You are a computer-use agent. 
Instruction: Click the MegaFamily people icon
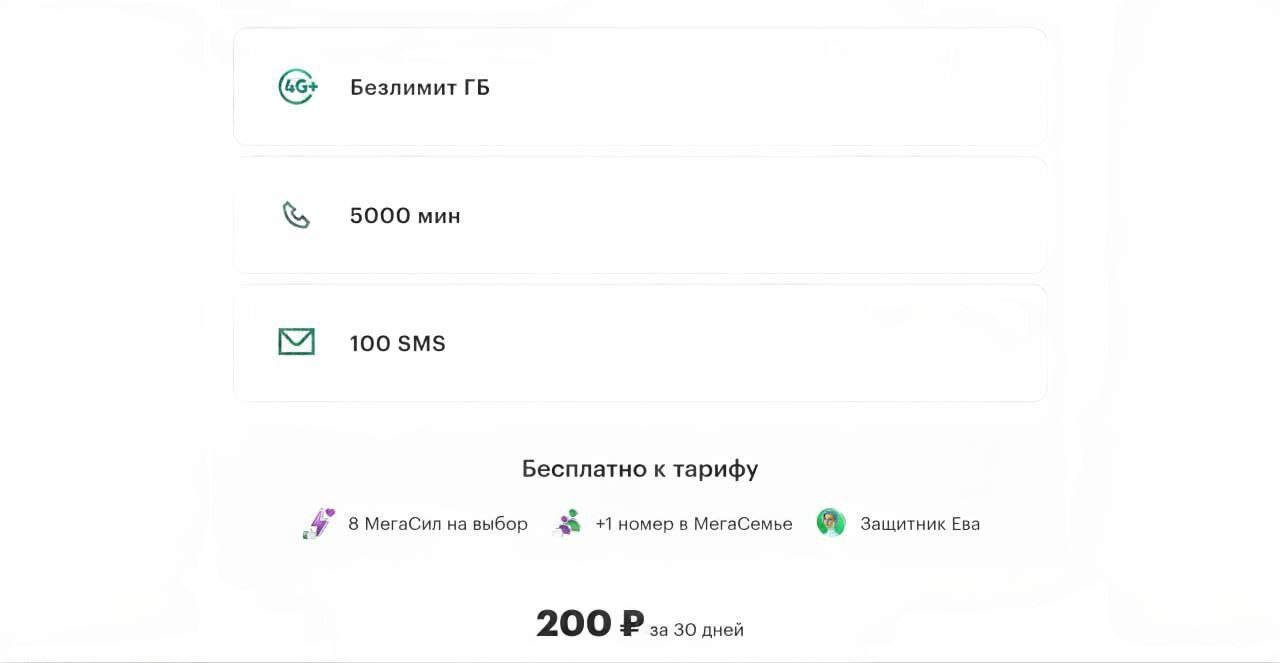click(x=567, y=523)
